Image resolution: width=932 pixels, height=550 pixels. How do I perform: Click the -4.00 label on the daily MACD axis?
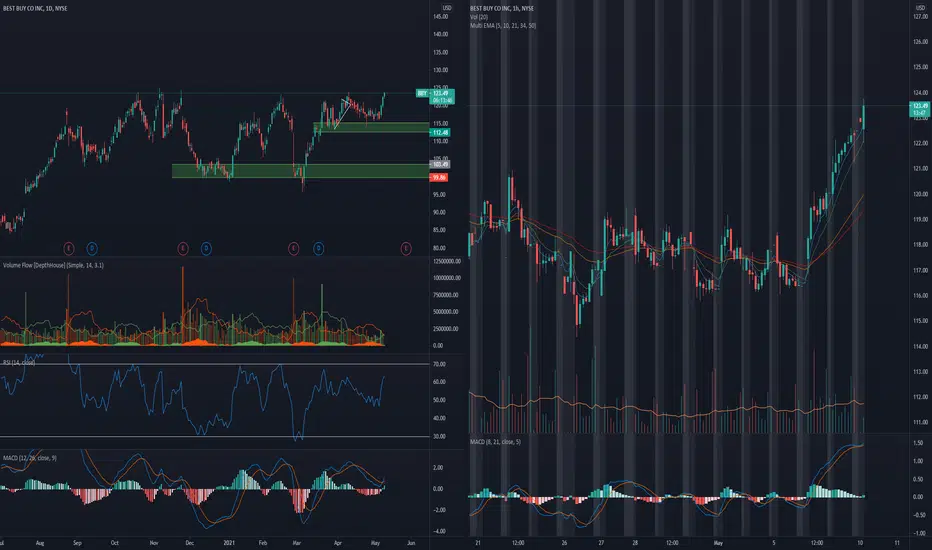[x=439, y=532]
